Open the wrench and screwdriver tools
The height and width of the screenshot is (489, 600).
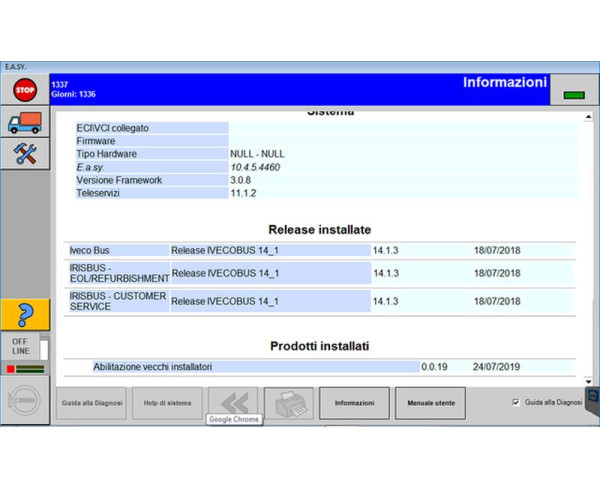24,153
